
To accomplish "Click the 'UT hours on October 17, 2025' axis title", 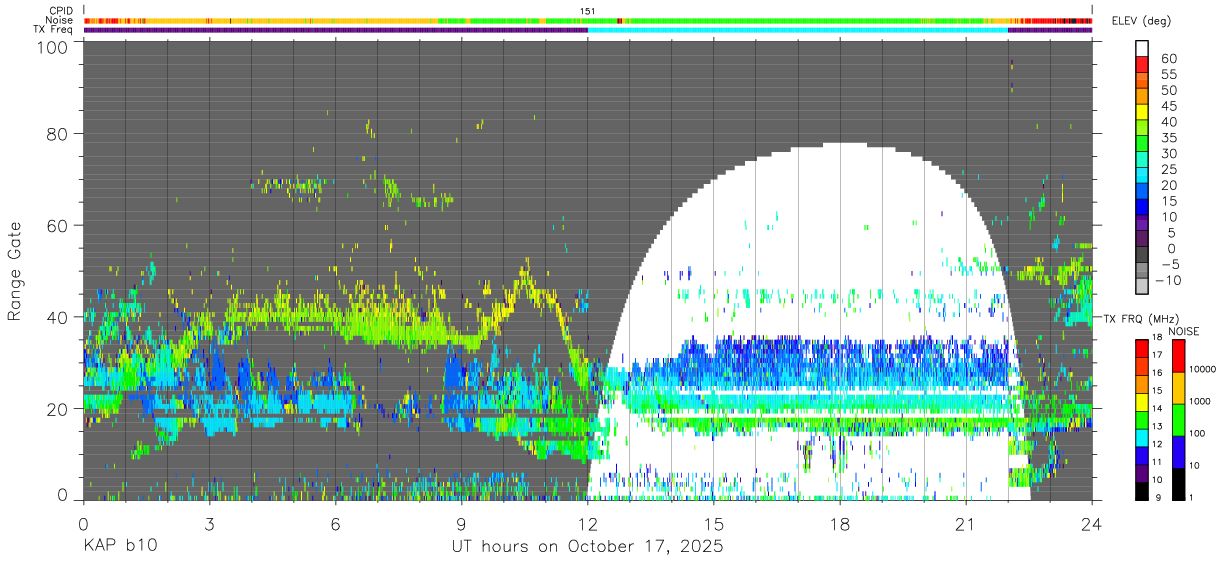I will (x=586, y=547).
